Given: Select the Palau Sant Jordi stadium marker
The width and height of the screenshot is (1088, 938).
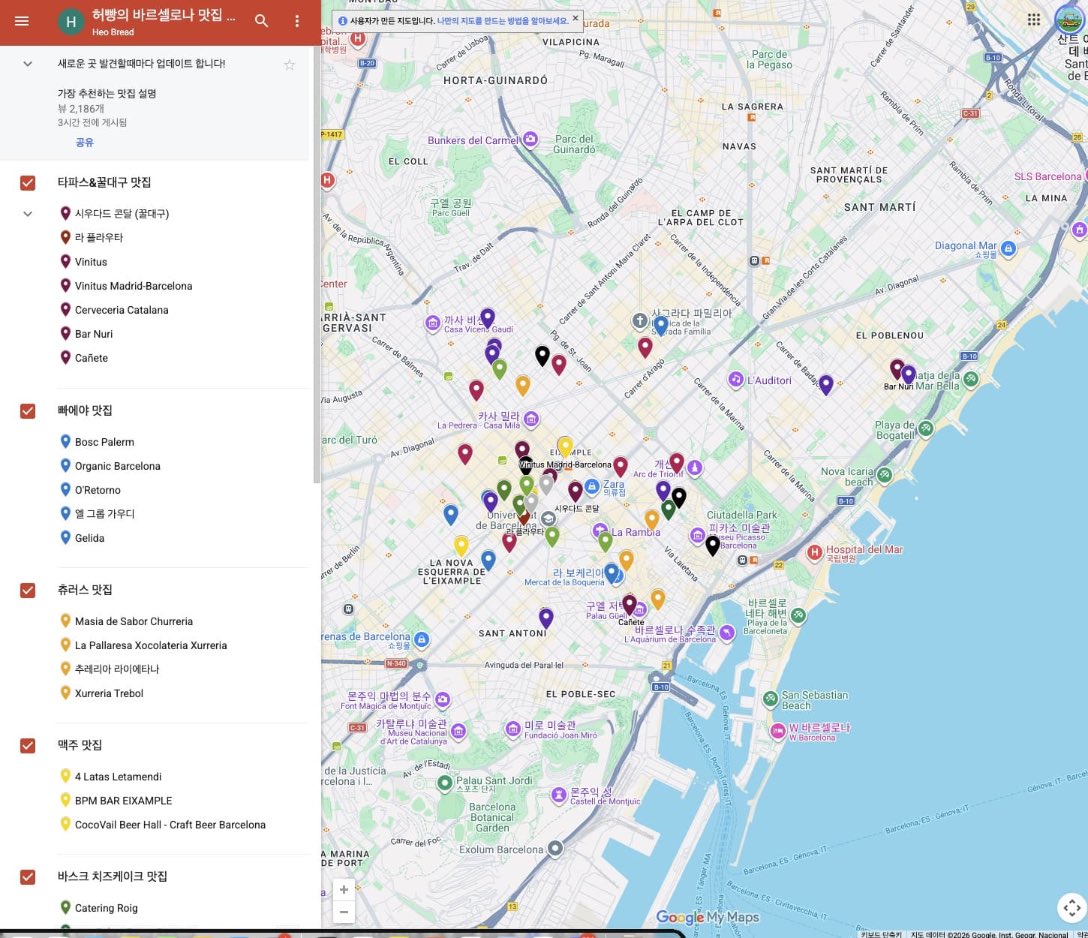Looking at the screenshot, I should click(x=445, y=783).
